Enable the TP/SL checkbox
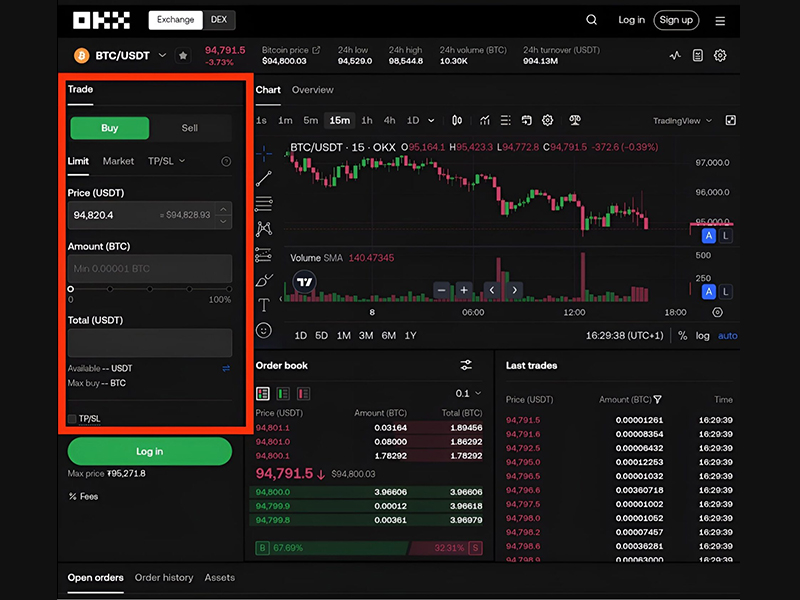The image size is (800, 600). (72, 419)
